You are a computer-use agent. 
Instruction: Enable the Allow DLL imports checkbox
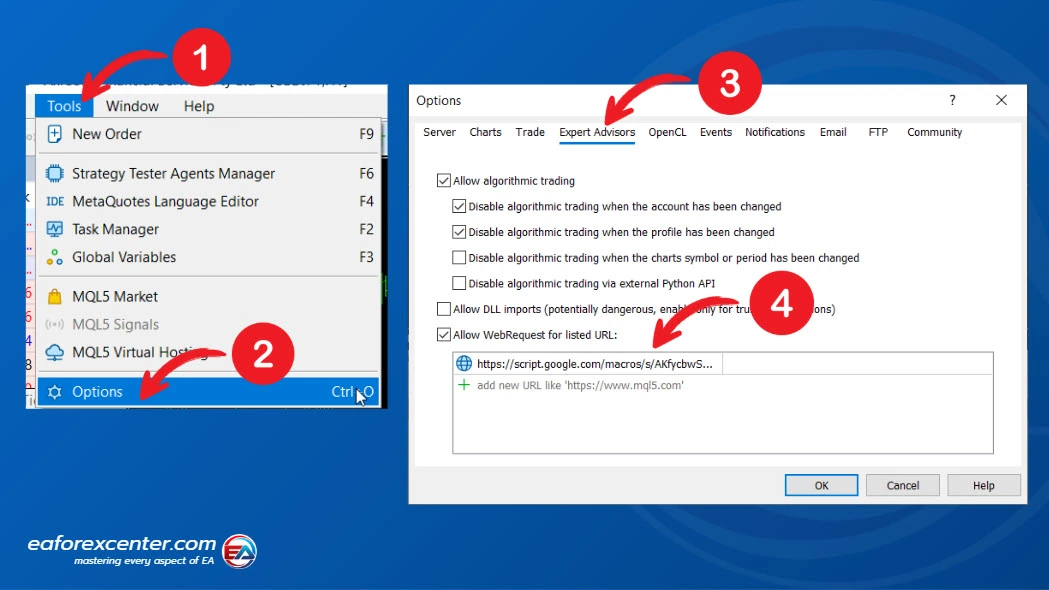pos(444,309)
